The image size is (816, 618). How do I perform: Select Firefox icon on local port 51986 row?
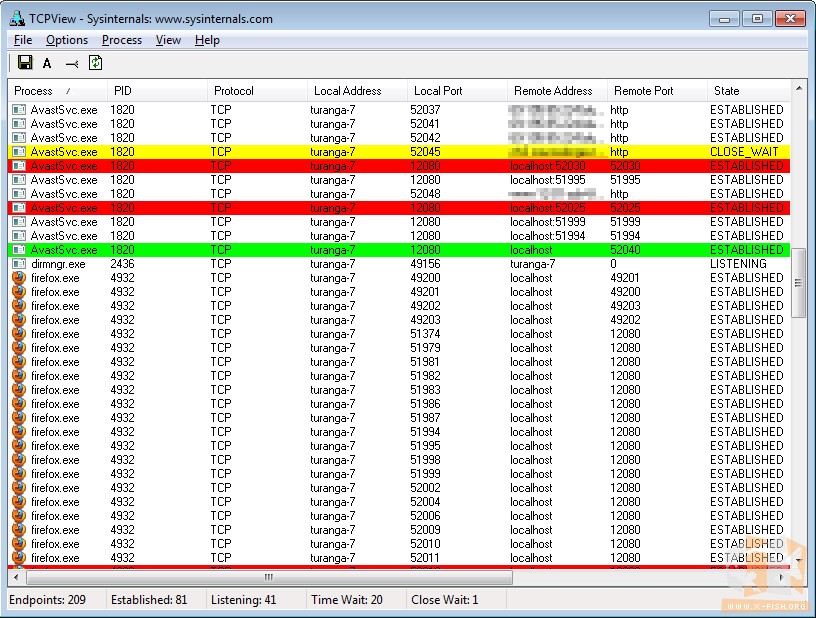[x=19, y=404]
